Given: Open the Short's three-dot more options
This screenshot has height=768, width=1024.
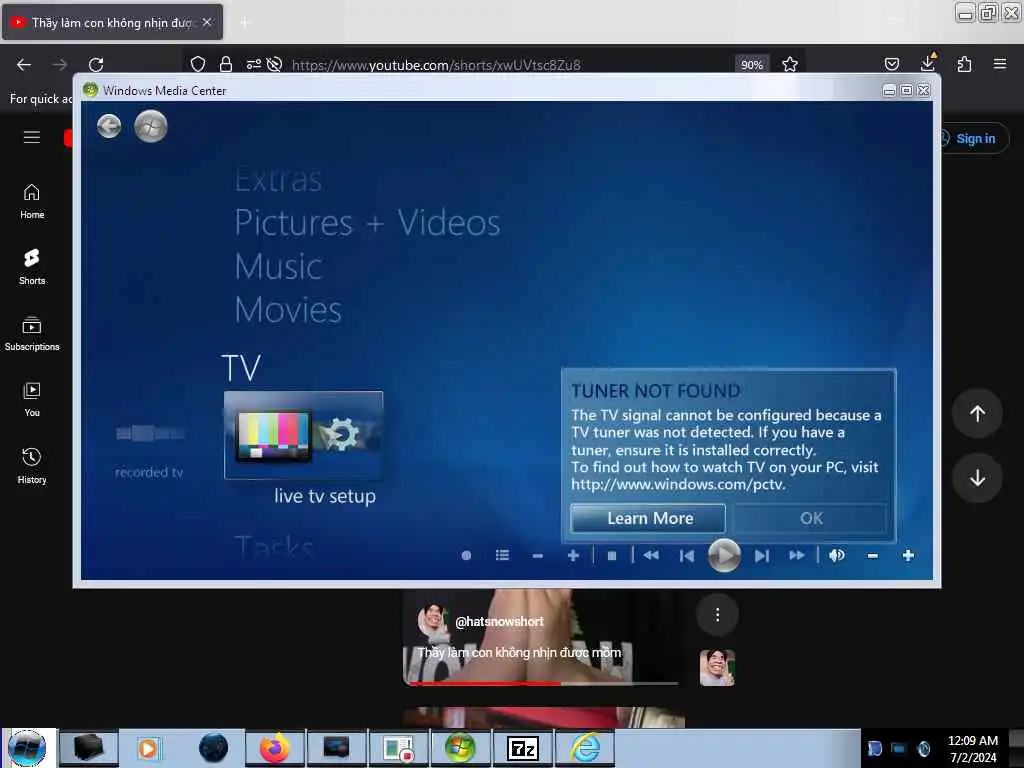Looking at the screenshot, I should 717,615.
